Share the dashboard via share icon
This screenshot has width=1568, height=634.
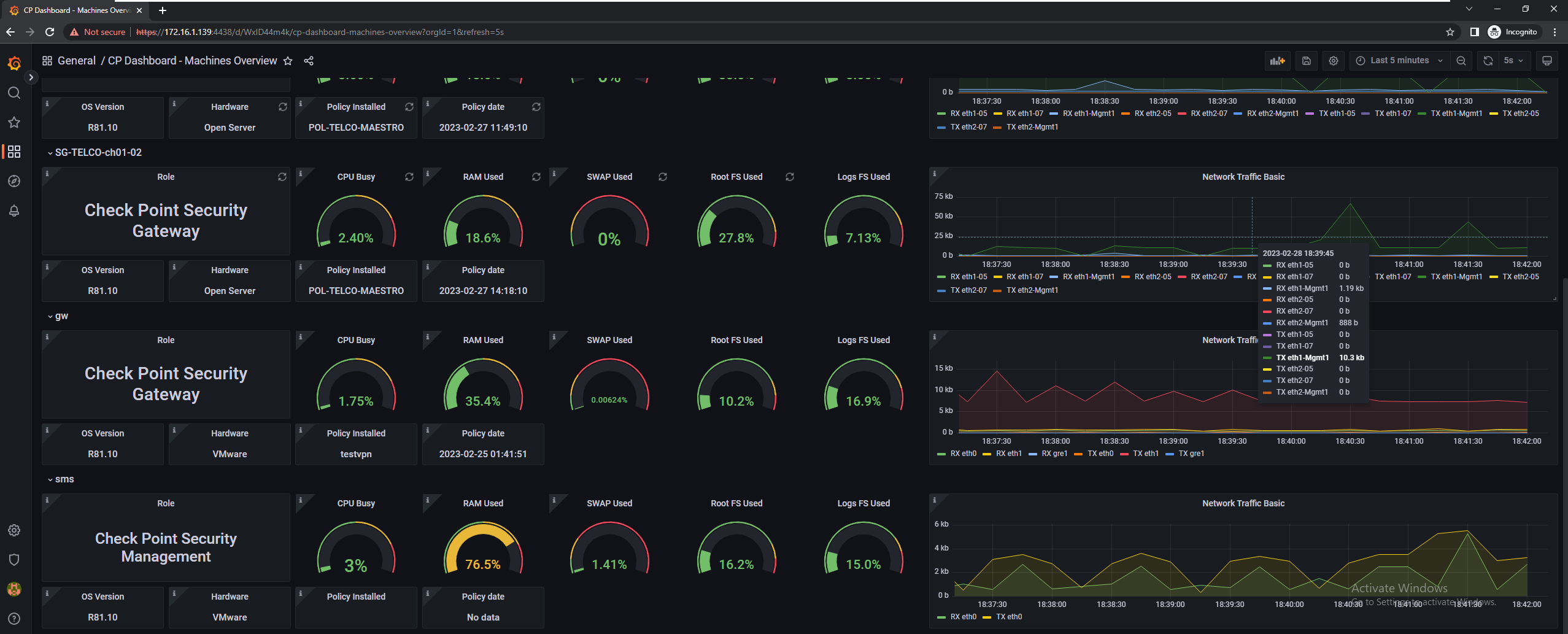pyautogui.click(x=309, y=61)
